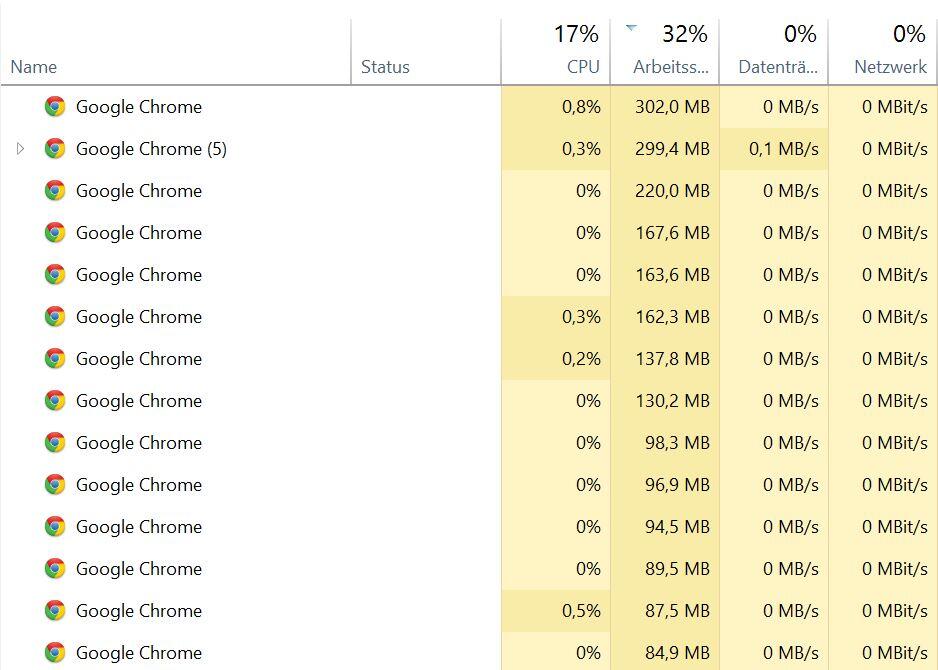The width and height of the screenshot is (938, 670).
Task: Sort by Netzwerk column header
Action: 883,51
